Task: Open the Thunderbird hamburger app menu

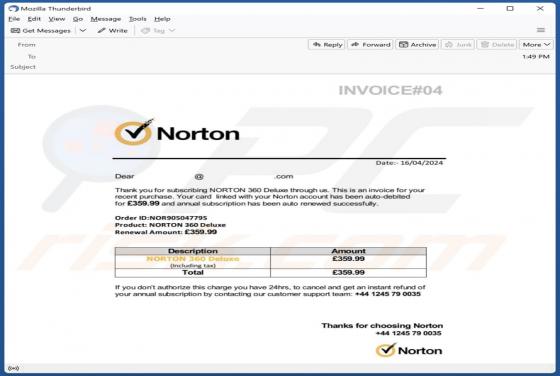Action: (541, 30)
